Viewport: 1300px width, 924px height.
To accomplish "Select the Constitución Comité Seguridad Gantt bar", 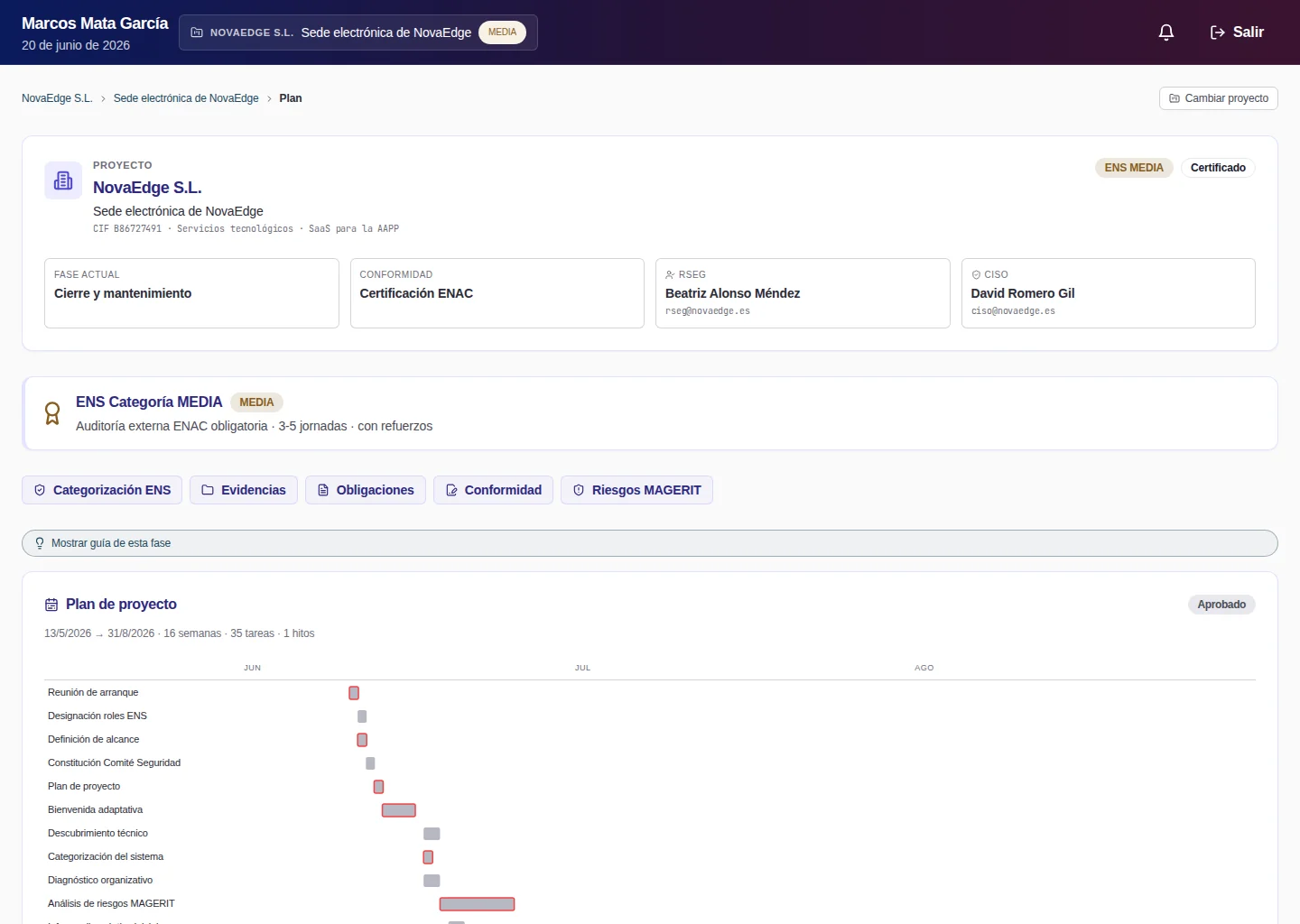I will [370, 763].
